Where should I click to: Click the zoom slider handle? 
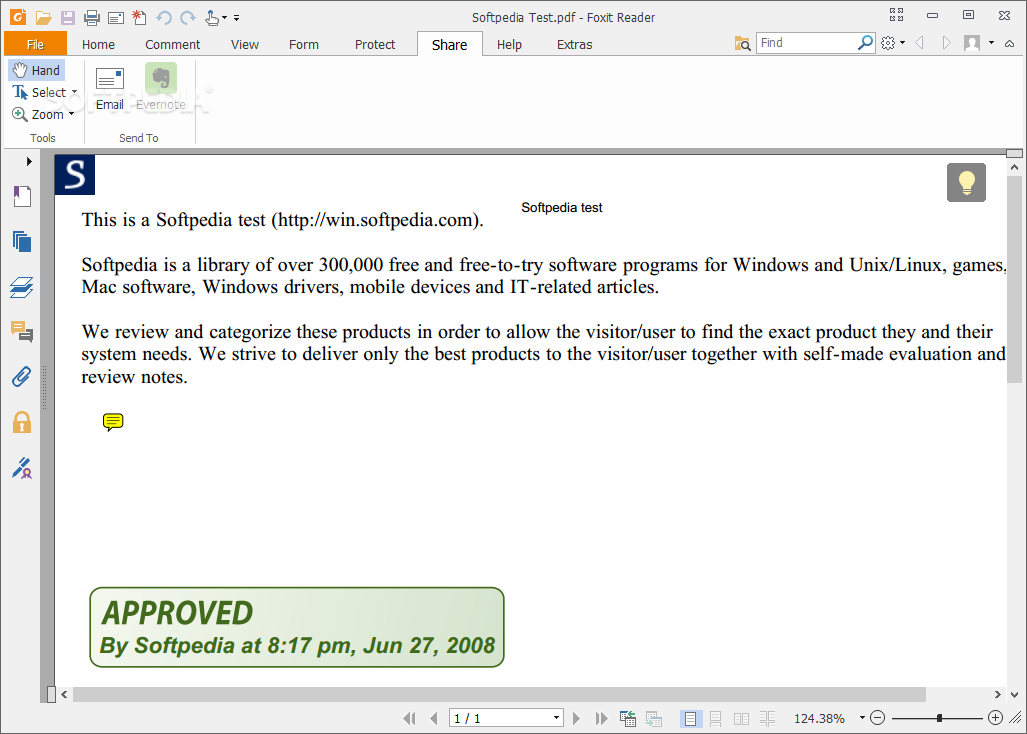[x=939, y=718]
